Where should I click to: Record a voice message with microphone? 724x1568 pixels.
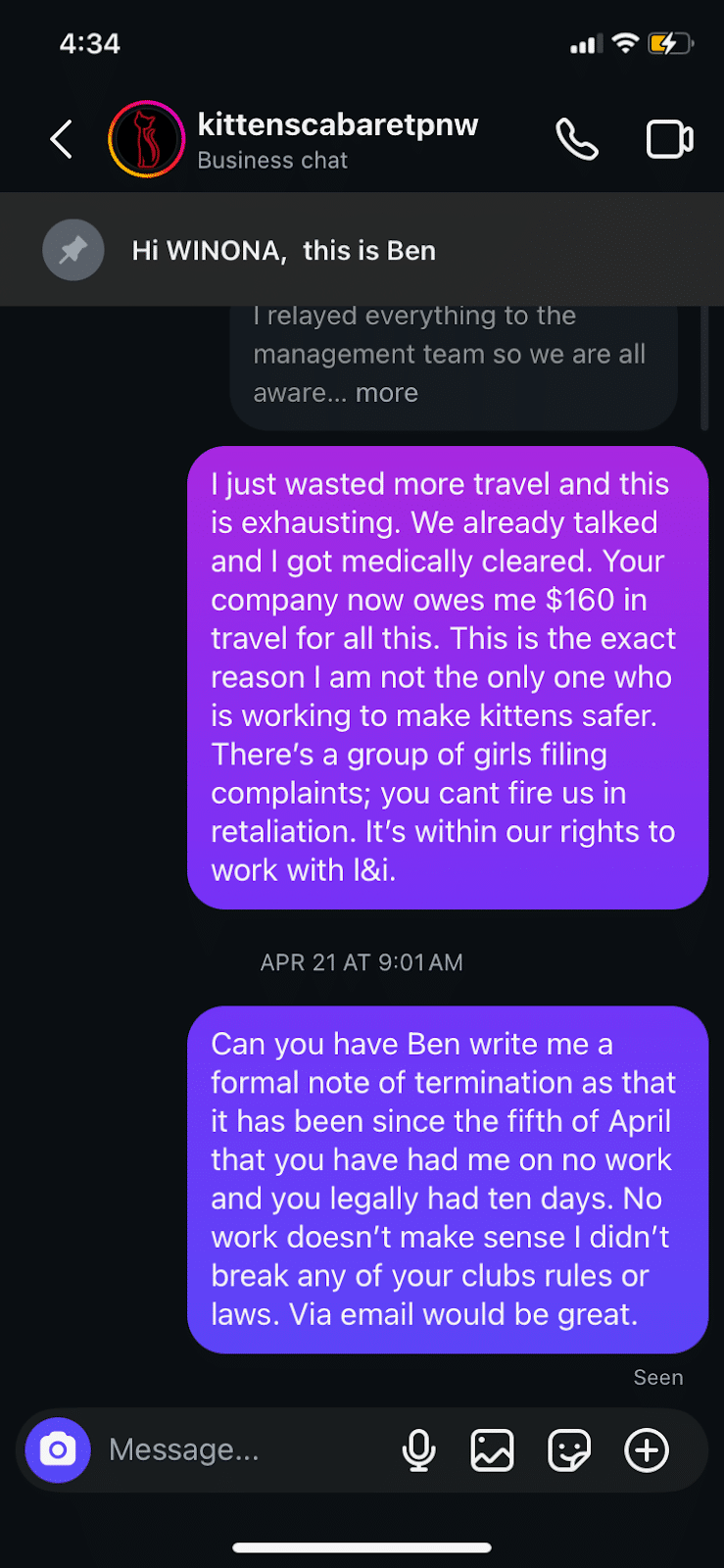pos(419,1450)
